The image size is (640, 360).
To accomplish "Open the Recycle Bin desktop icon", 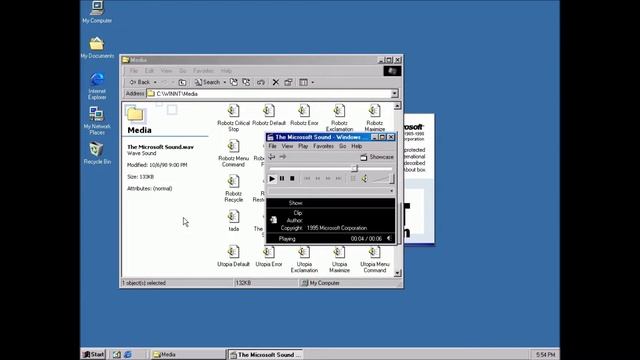I will (97, 153).
